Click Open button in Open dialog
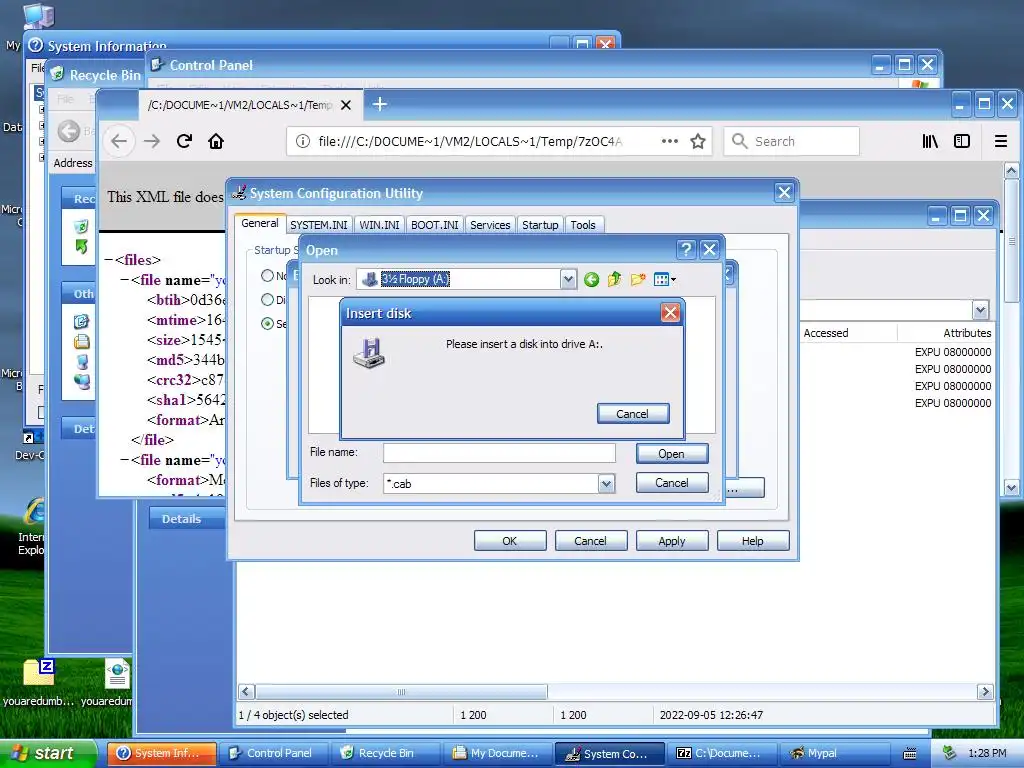The height and width of the screenshot is (768, 1024). click(x=672, y=454)
